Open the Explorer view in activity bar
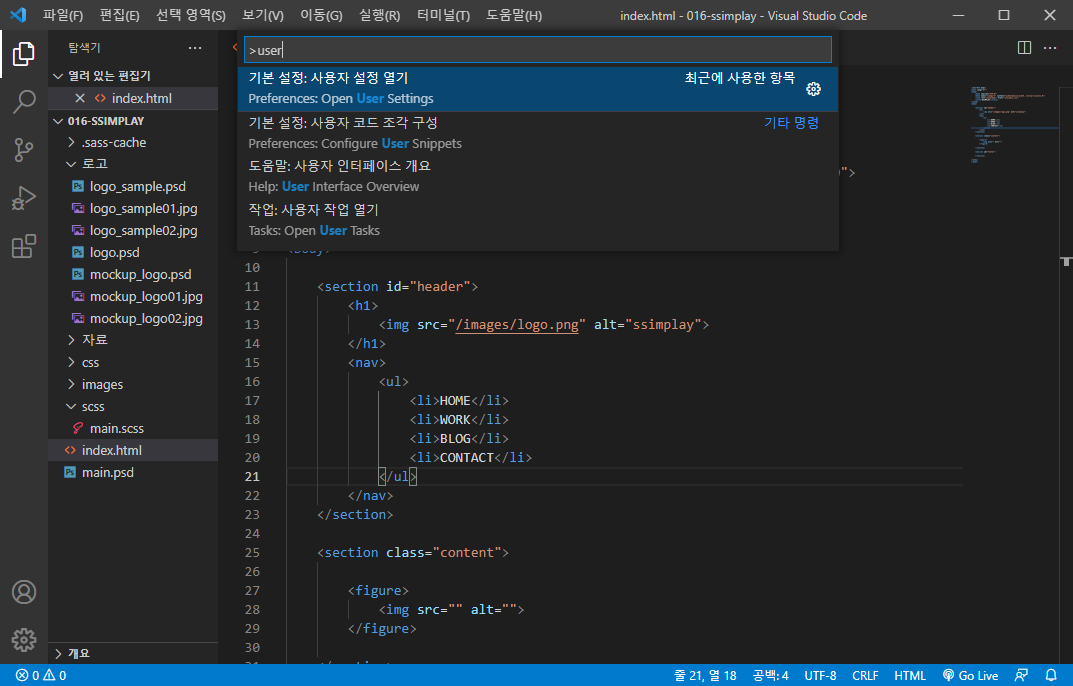Screen dimensions: 1073x686 [23, 53]
